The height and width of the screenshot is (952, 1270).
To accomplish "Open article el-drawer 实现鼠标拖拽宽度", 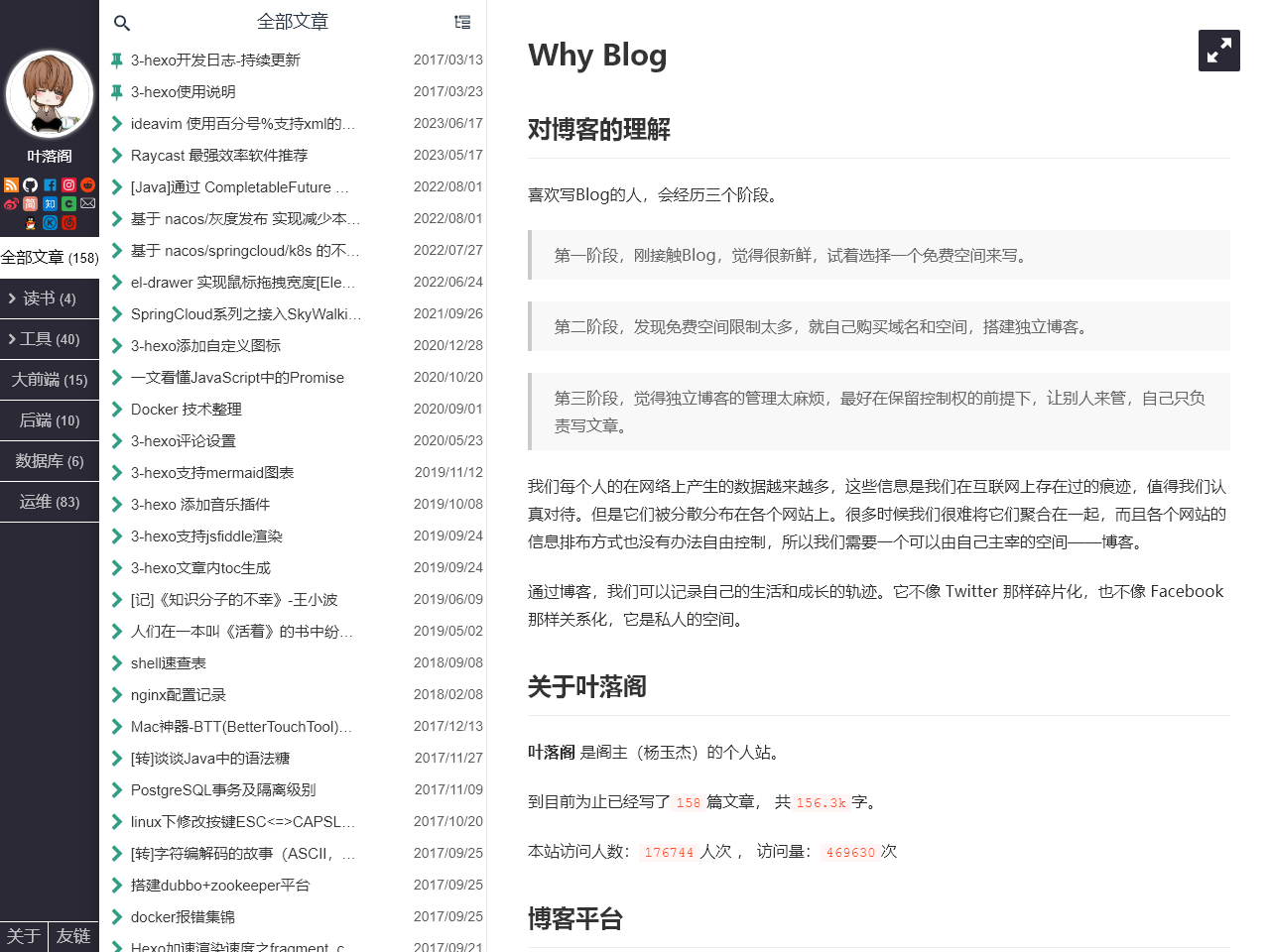I will (243, 283).
